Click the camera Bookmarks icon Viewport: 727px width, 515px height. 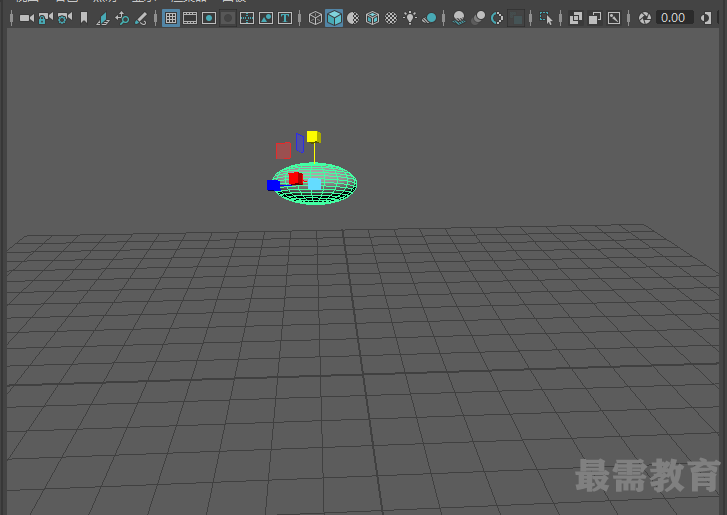[x=84, y=18]
